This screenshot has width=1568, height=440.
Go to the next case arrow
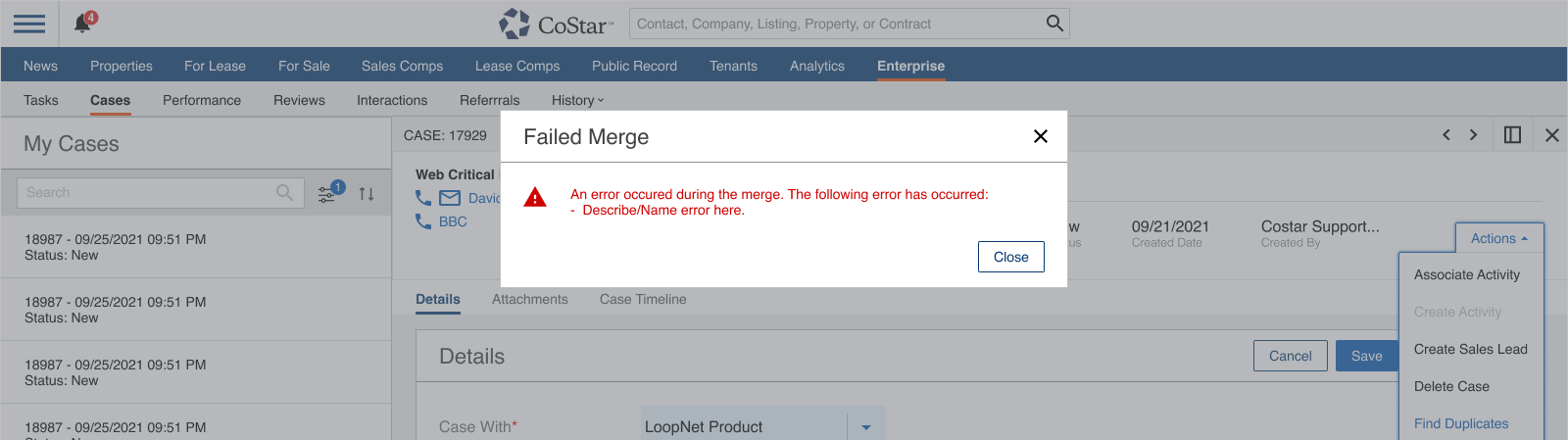click(1473, 135)
